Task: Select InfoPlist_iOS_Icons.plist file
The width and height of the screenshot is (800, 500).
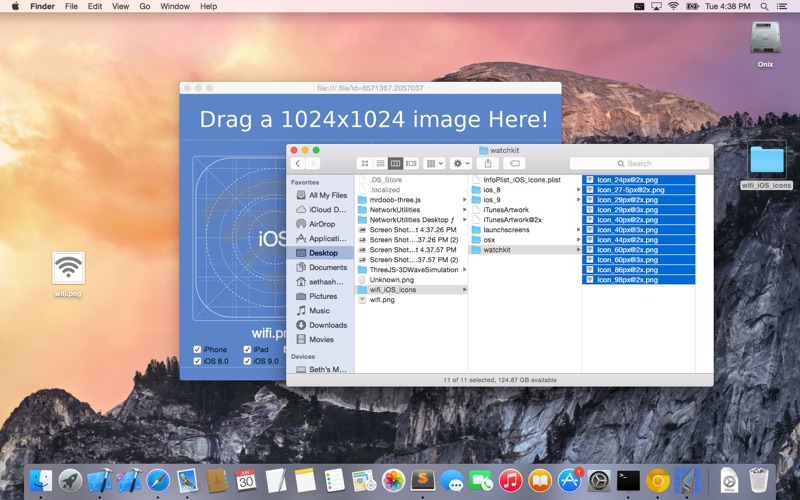Action: (525, 180)
